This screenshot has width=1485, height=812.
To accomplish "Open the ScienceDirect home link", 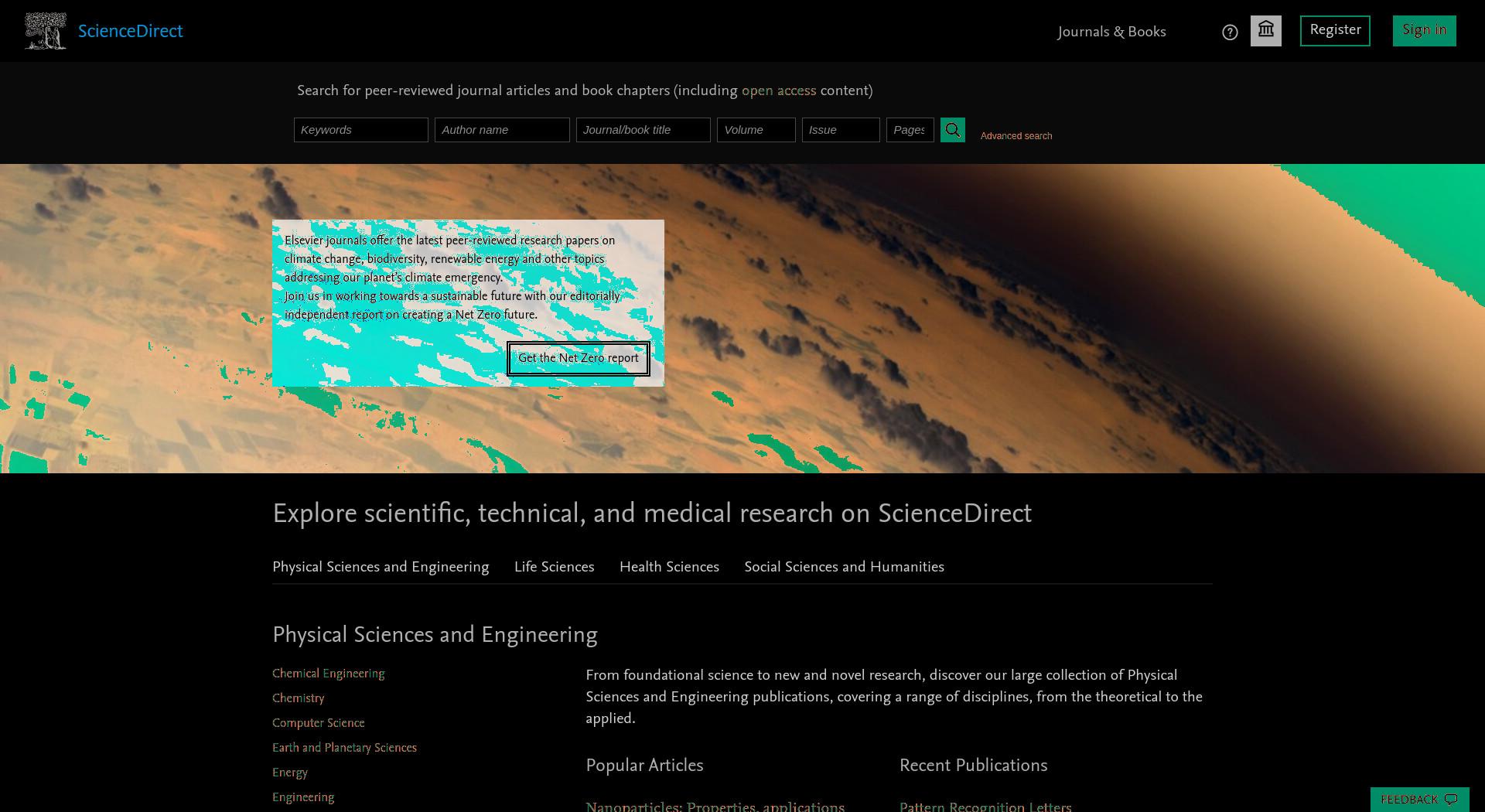I will pos(131,31).
